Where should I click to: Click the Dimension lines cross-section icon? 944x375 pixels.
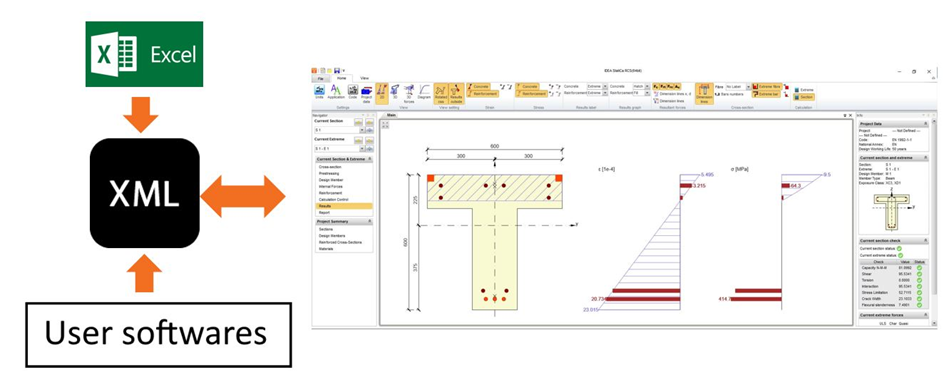[x=704, y=94]
